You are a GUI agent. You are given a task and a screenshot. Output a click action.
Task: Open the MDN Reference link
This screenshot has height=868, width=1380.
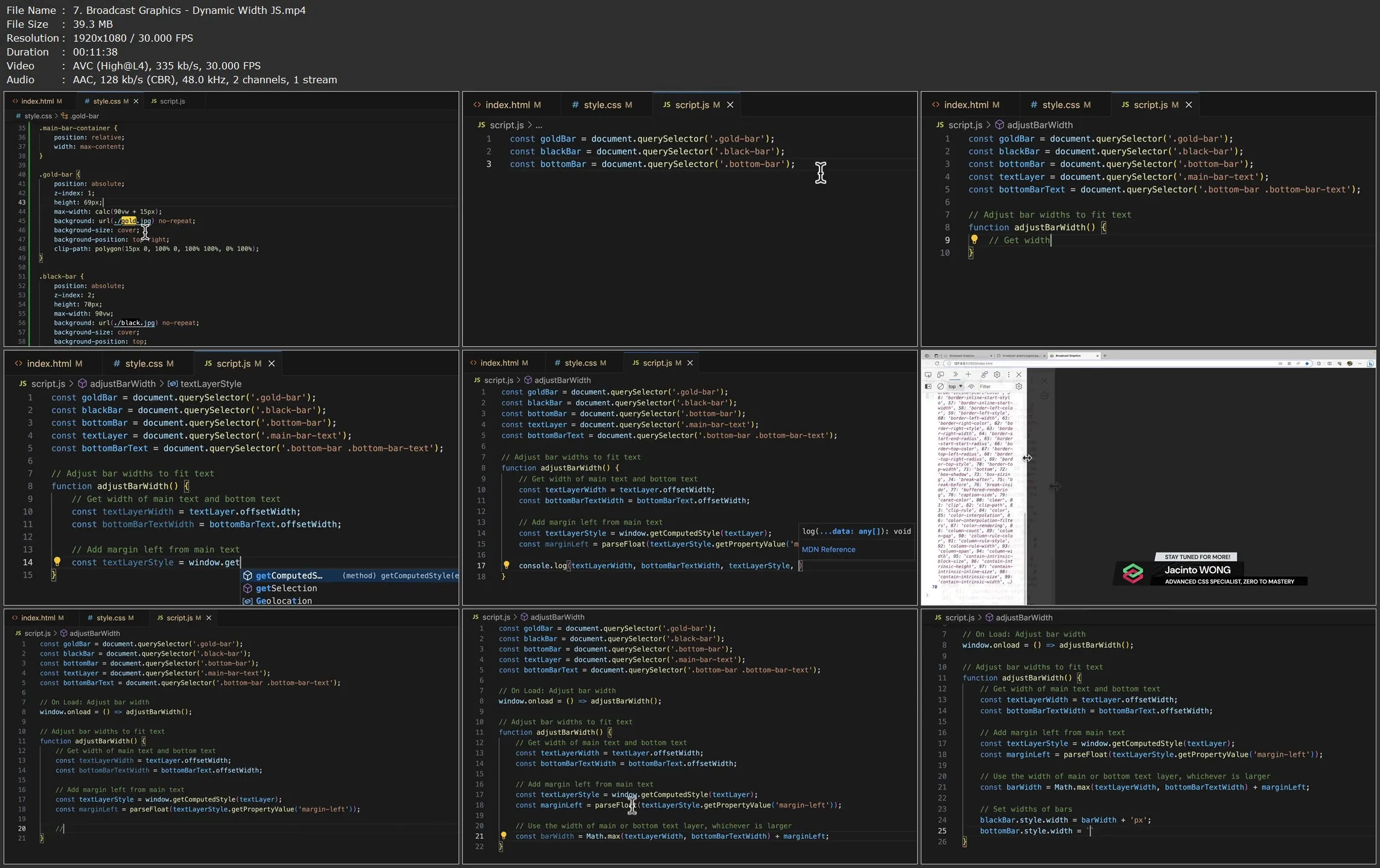(828, 550)
